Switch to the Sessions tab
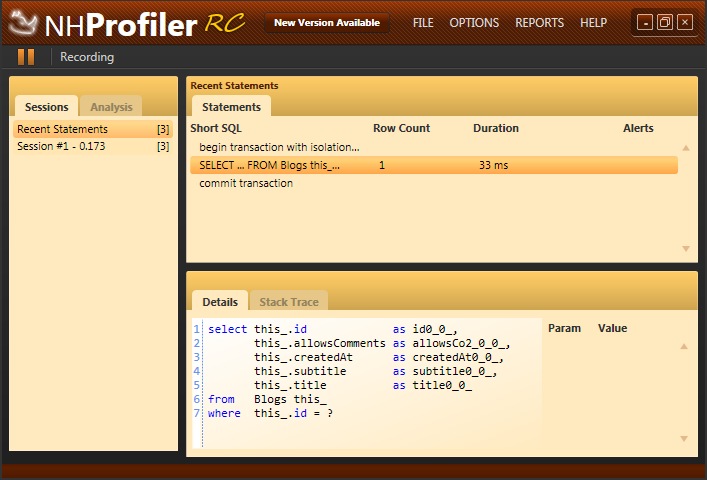 46,106
